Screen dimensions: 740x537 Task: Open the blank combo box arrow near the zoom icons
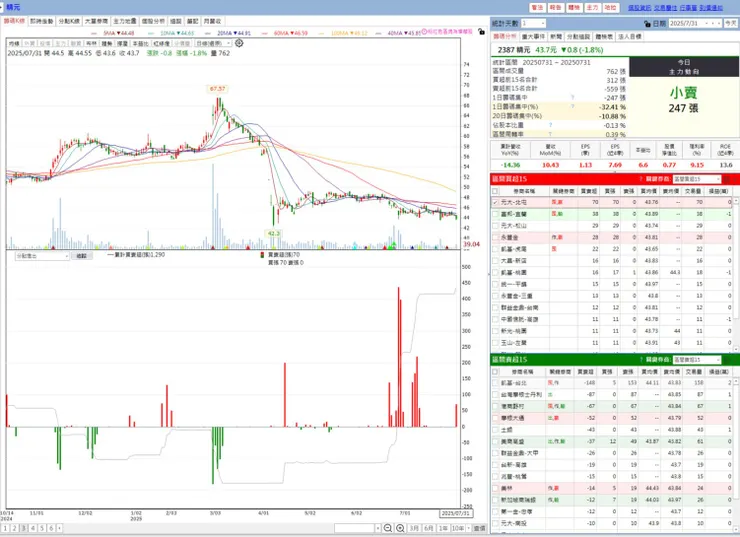click(378, 528)
